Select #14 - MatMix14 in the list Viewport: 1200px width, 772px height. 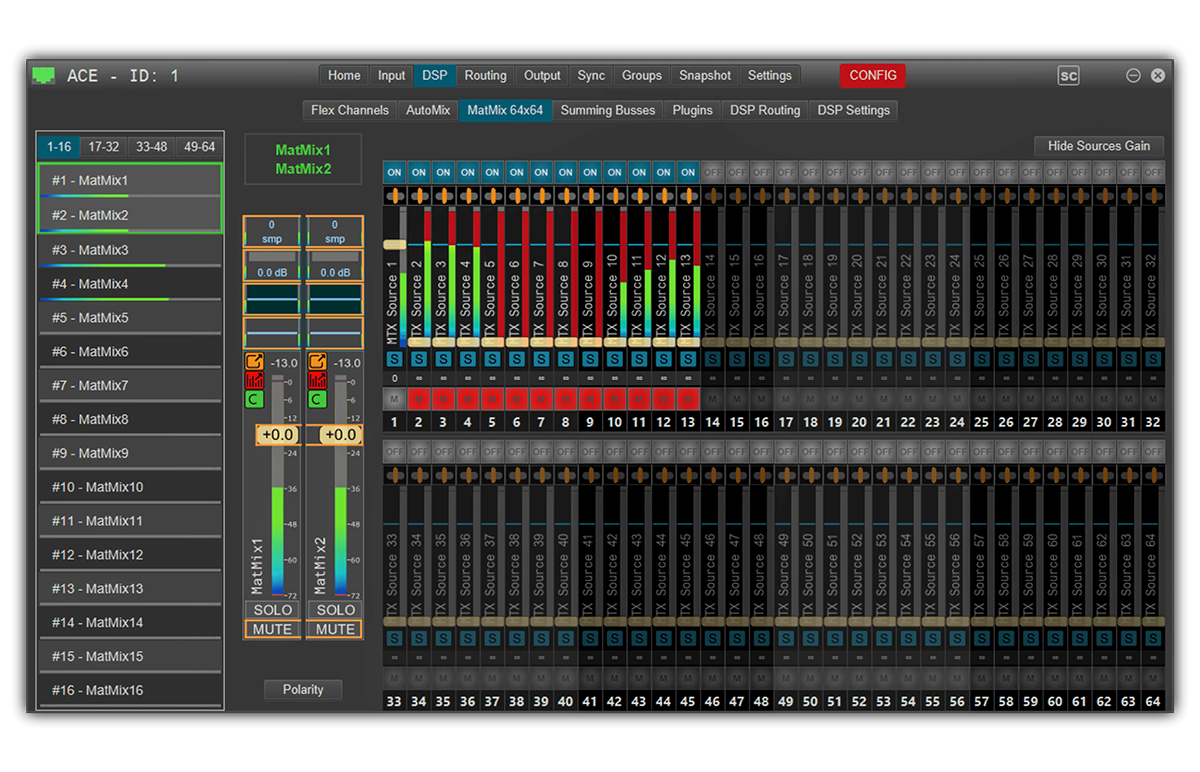pyautogui.click(x=130, y=623)
